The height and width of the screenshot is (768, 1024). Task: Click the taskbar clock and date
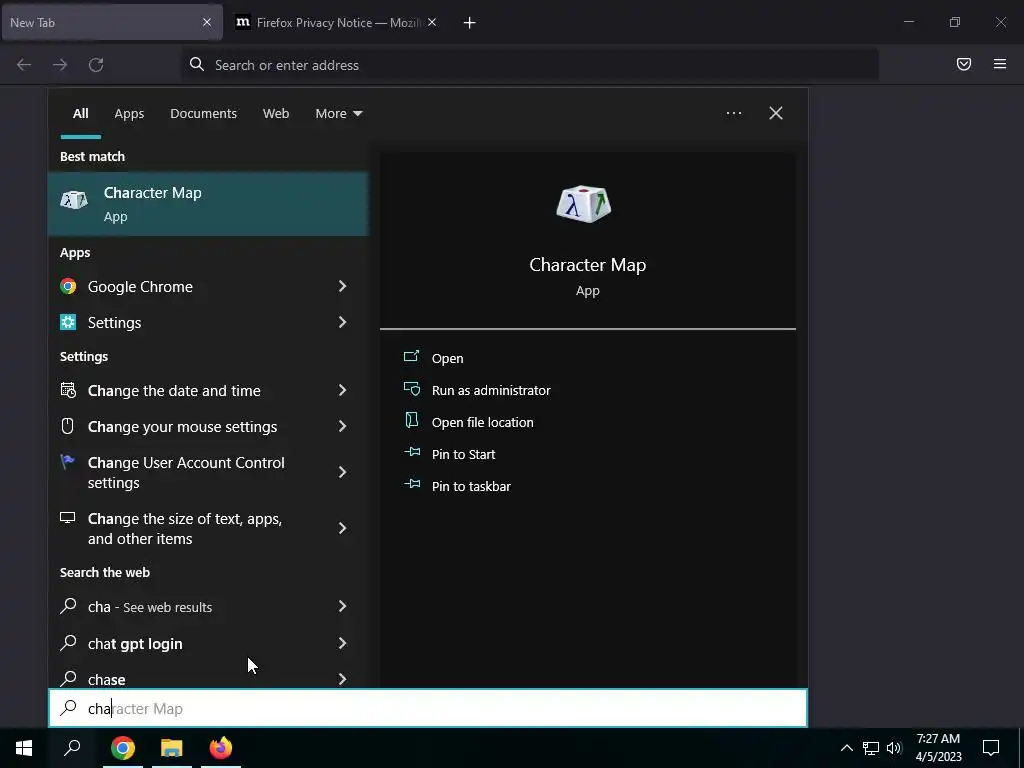point(938,748)
